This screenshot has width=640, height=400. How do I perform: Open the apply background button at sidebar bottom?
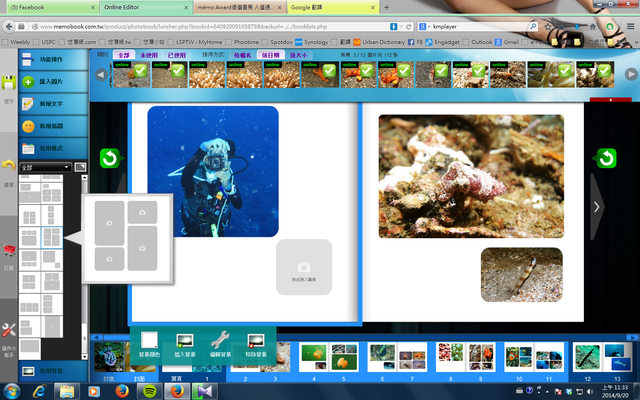[x=53, y=371]
